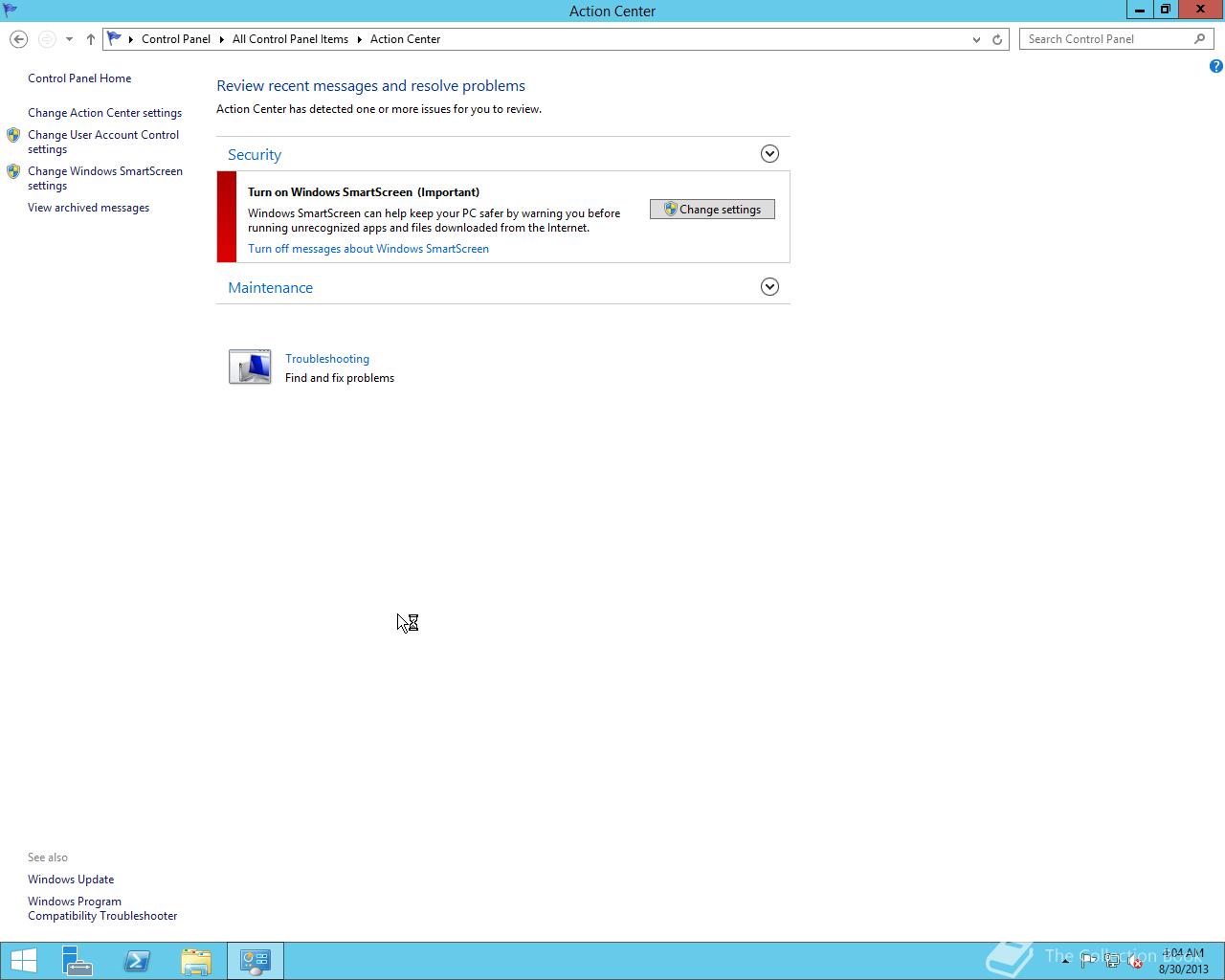This screenshot has width=1225, height=980.
Task: Open Control Panel Home link
Action: click(79, 78)
